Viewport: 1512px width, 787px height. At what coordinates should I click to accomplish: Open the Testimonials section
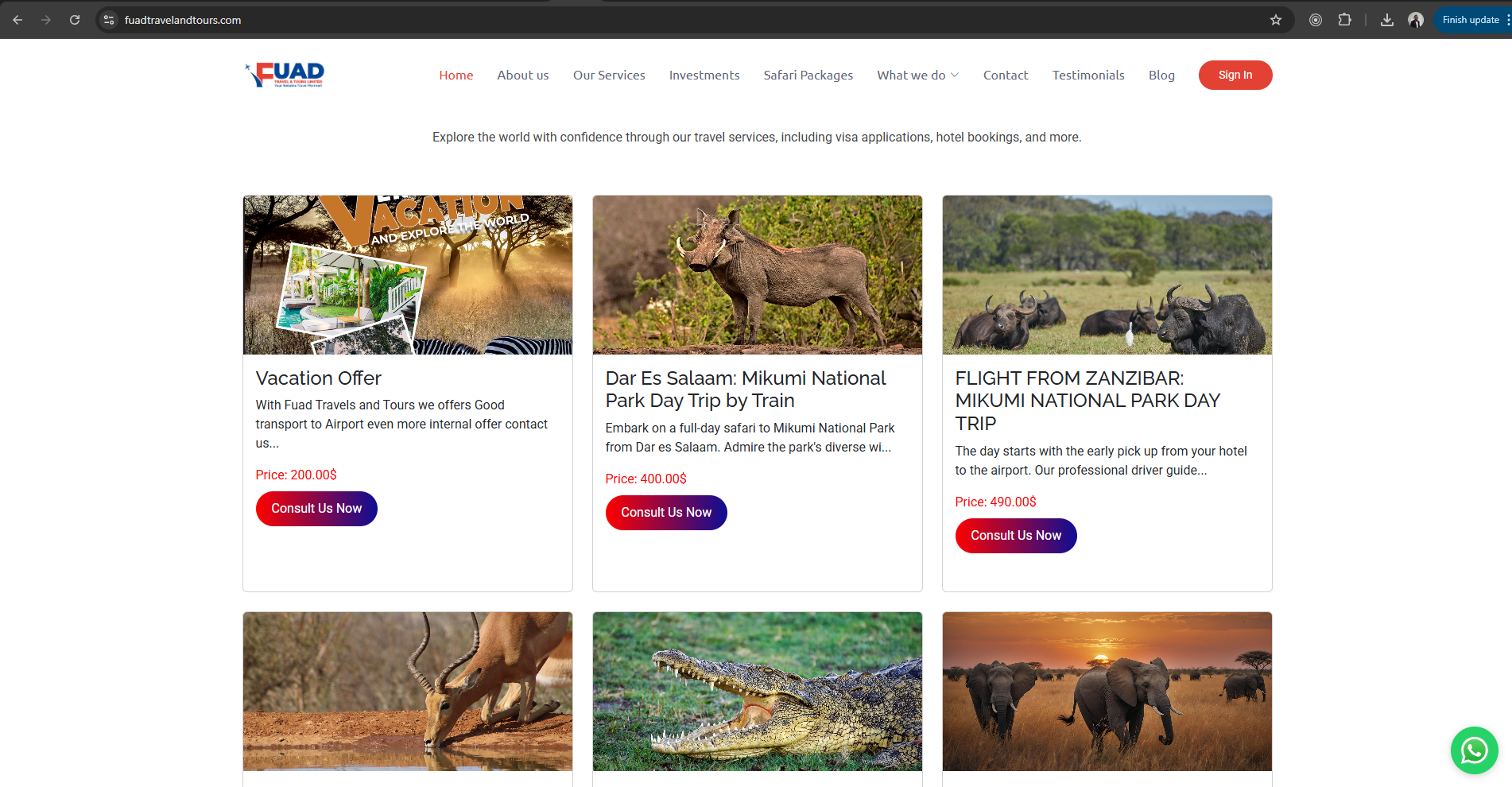(1088, 75)
